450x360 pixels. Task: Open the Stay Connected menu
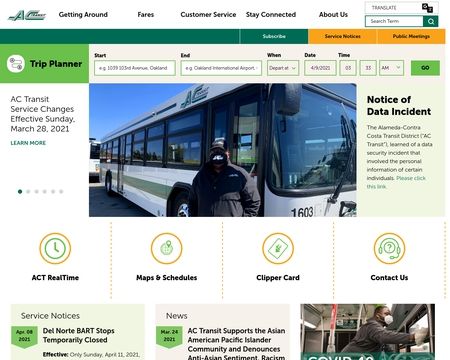tap(271, 15)
